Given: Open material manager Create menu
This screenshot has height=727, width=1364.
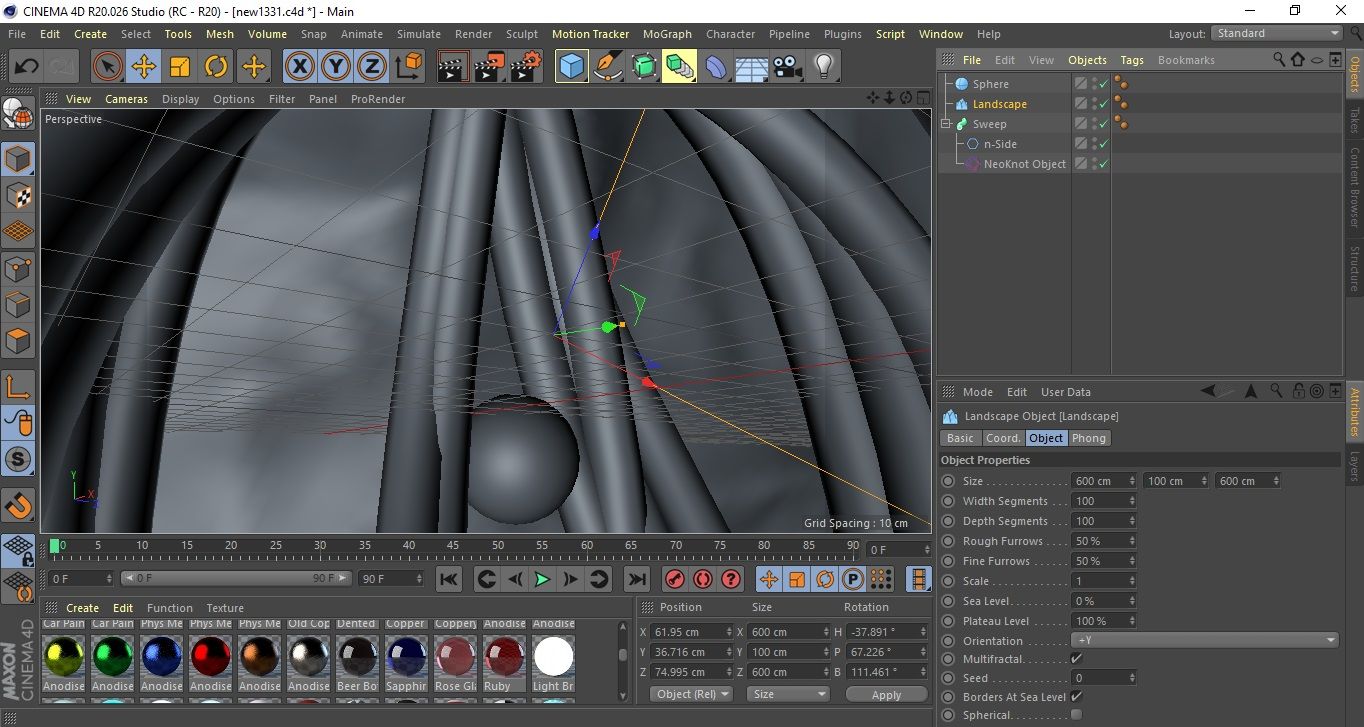Looking at the screenshot, I should (82, 608).
